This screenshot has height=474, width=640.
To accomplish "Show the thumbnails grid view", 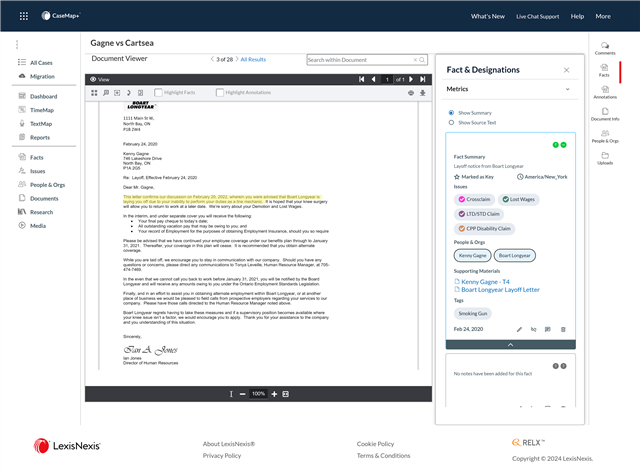I will click(94, 93).
